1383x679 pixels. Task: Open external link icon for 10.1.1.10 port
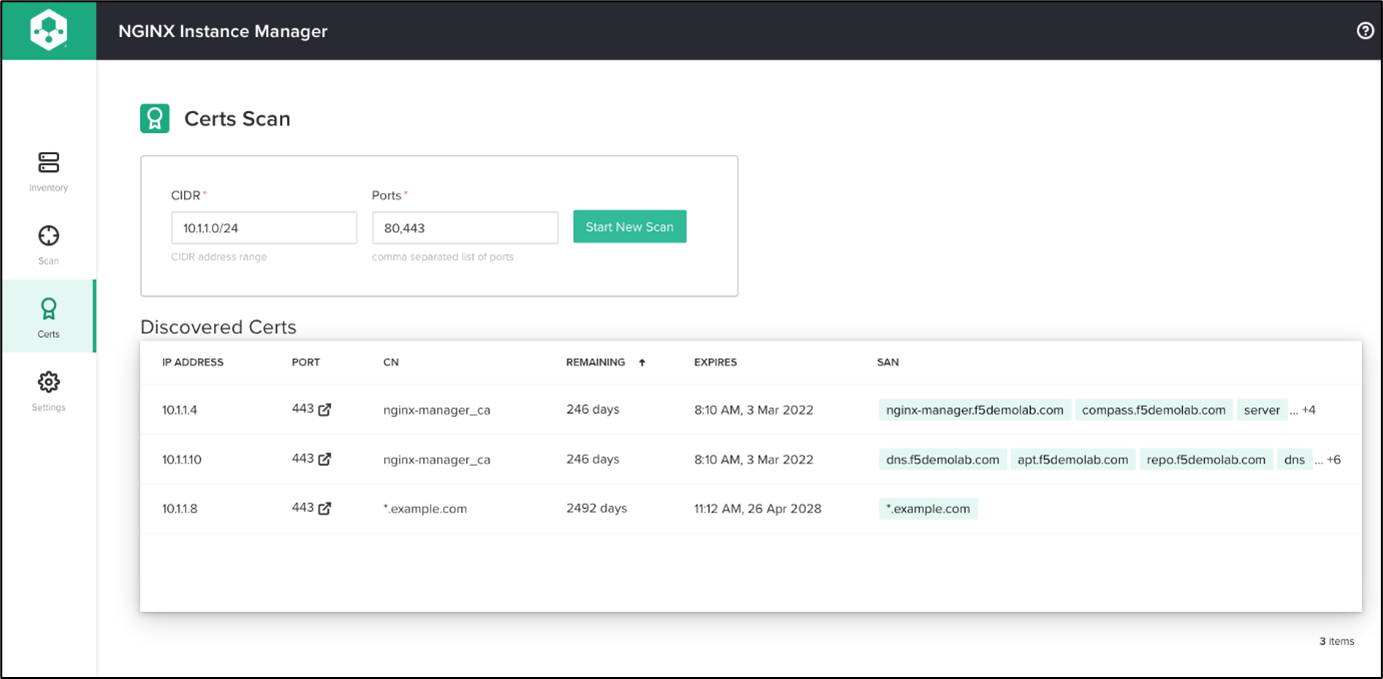tap(324, 459)
